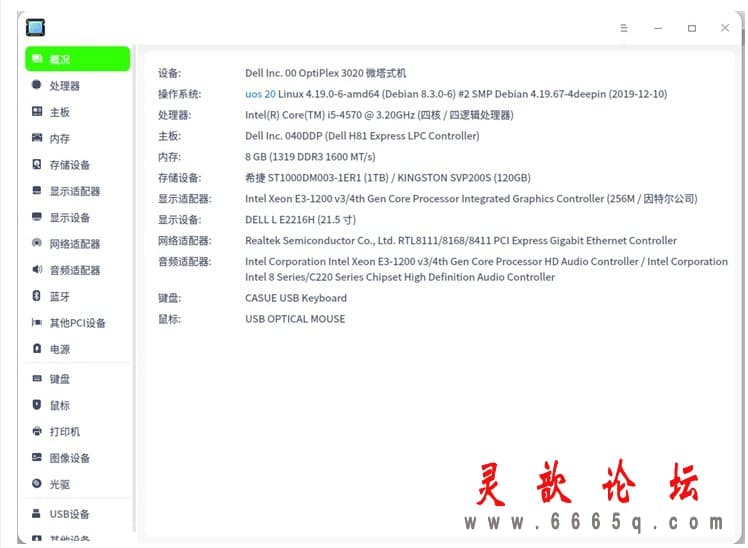This screenshot has width=748, height=548.
Task: Click the Realtek Ethernet Controller text
Action: tap(461, 240)
